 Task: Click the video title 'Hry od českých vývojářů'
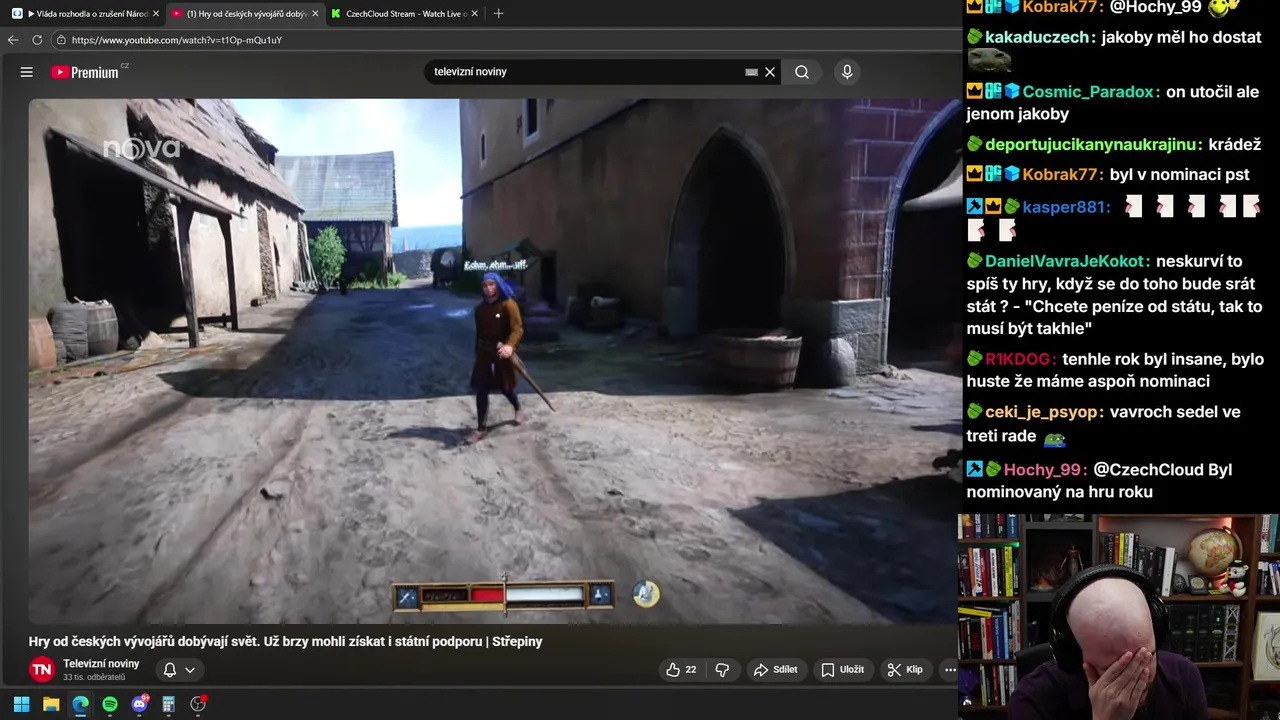tap(285, 642)
